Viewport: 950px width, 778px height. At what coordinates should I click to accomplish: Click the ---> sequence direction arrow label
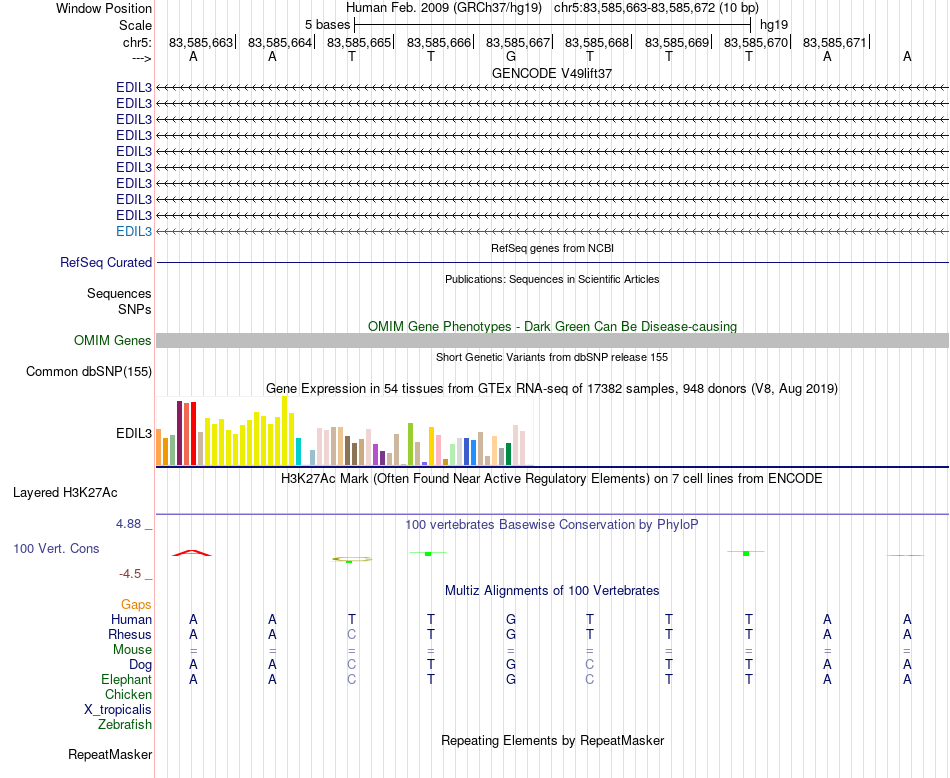click(141, 58)
